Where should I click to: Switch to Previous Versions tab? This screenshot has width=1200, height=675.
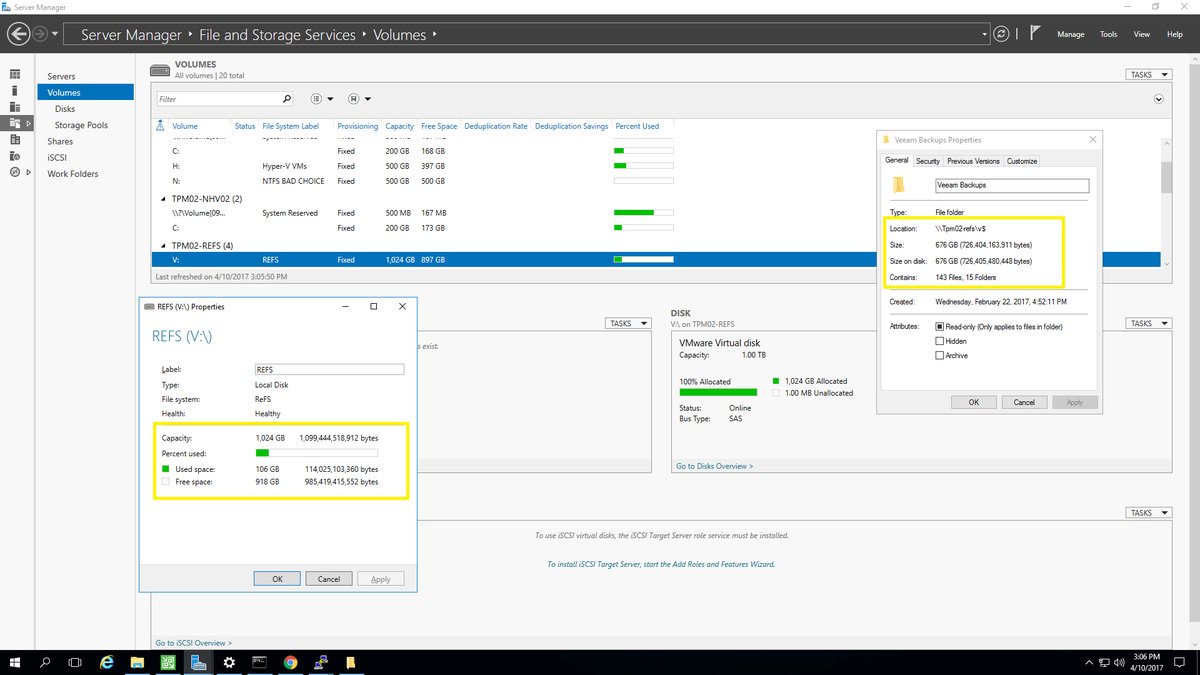point(973,161)
